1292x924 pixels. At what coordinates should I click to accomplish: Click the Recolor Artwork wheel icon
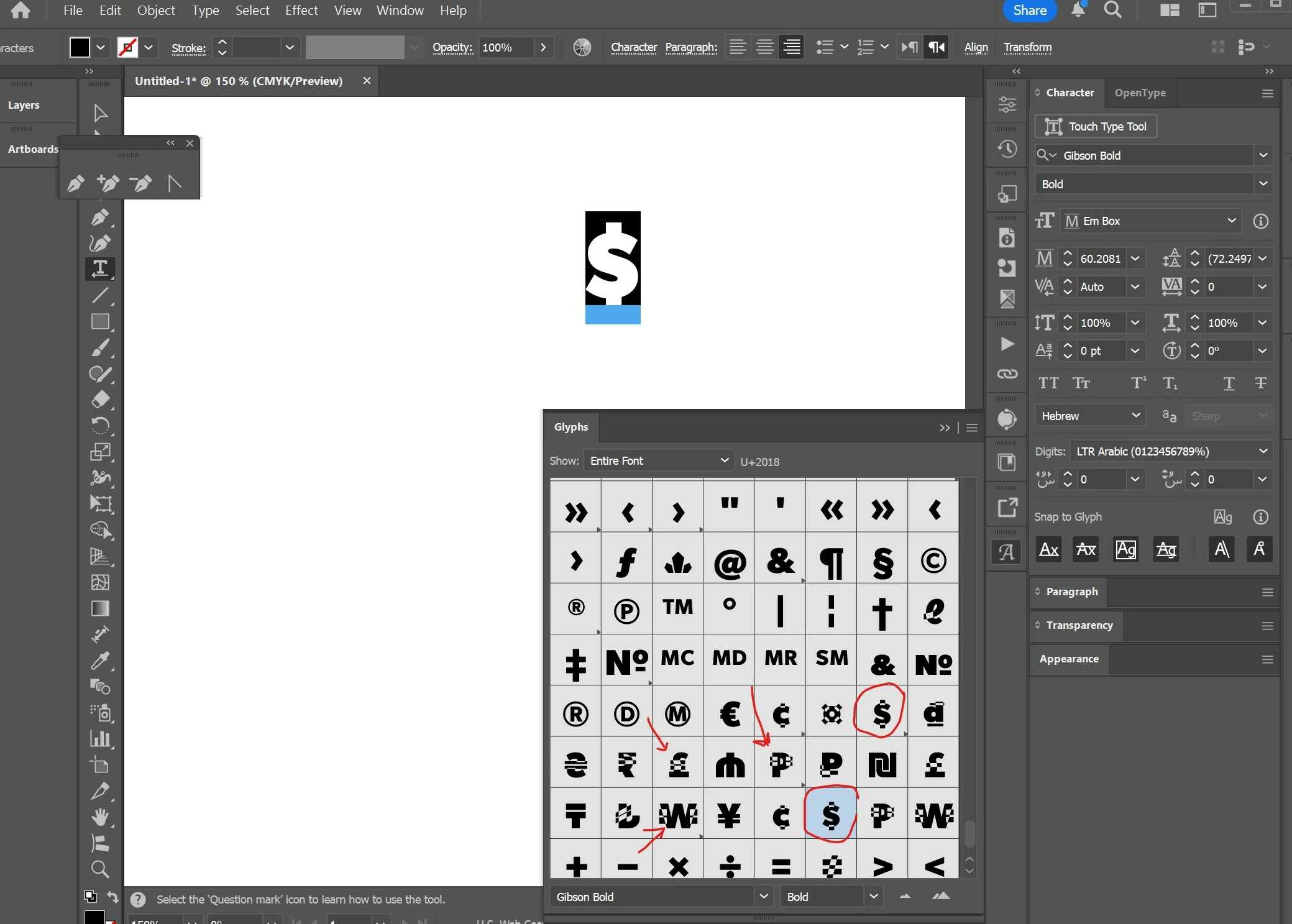582,47
